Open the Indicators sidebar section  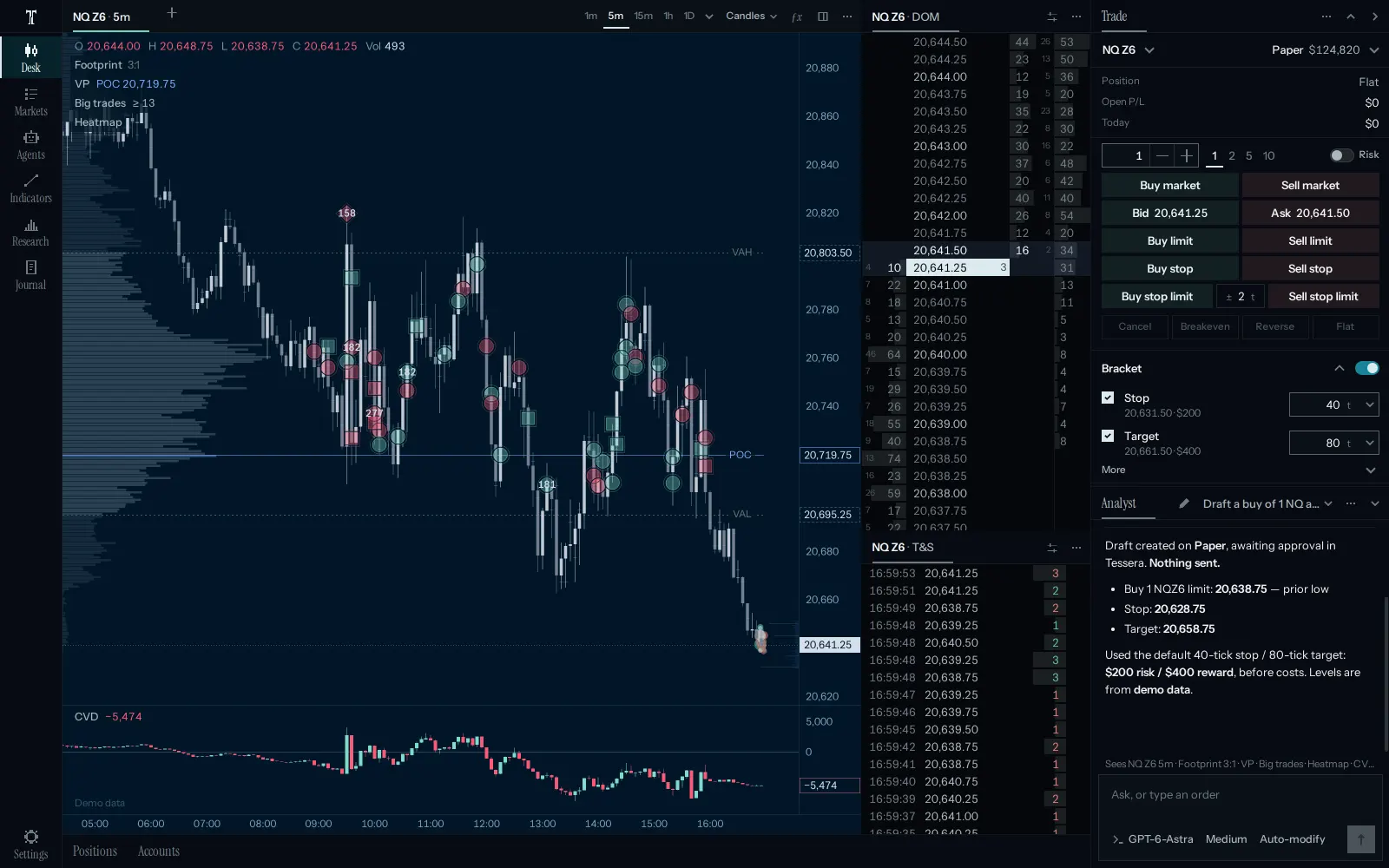point(30,188)
